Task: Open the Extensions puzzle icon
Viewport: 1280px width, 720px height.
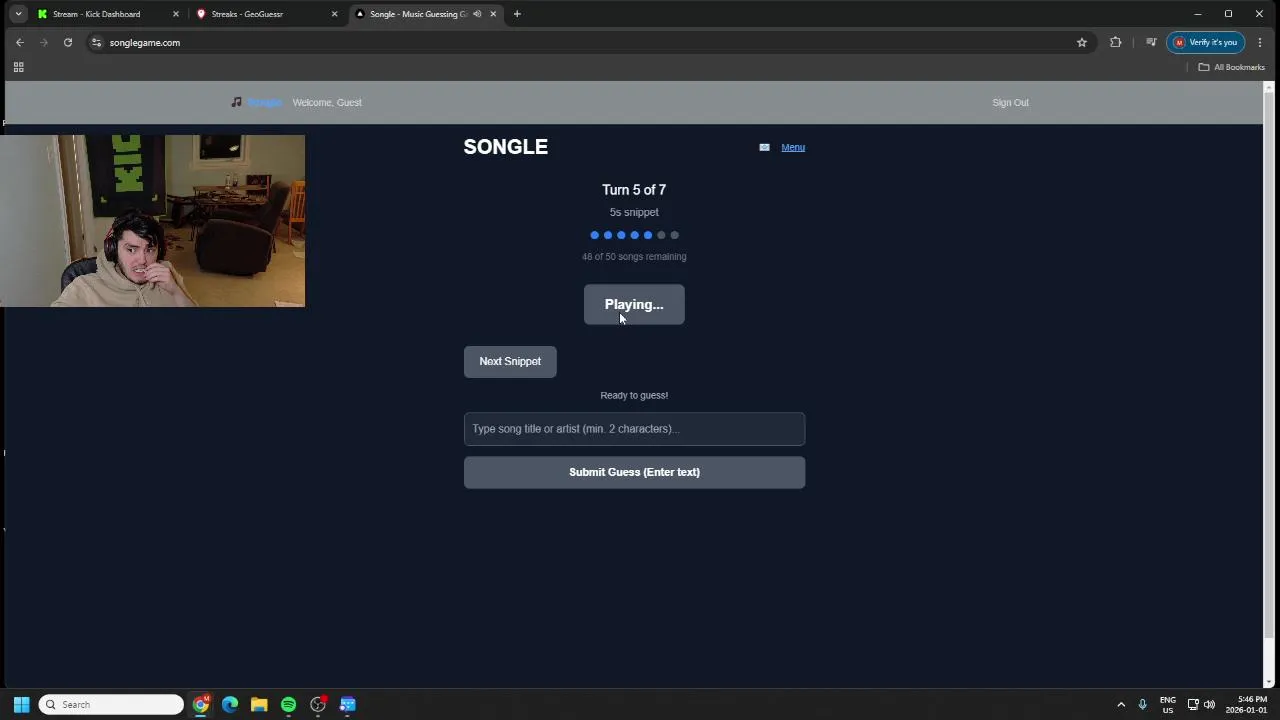Action: [x=1116, y=42]
